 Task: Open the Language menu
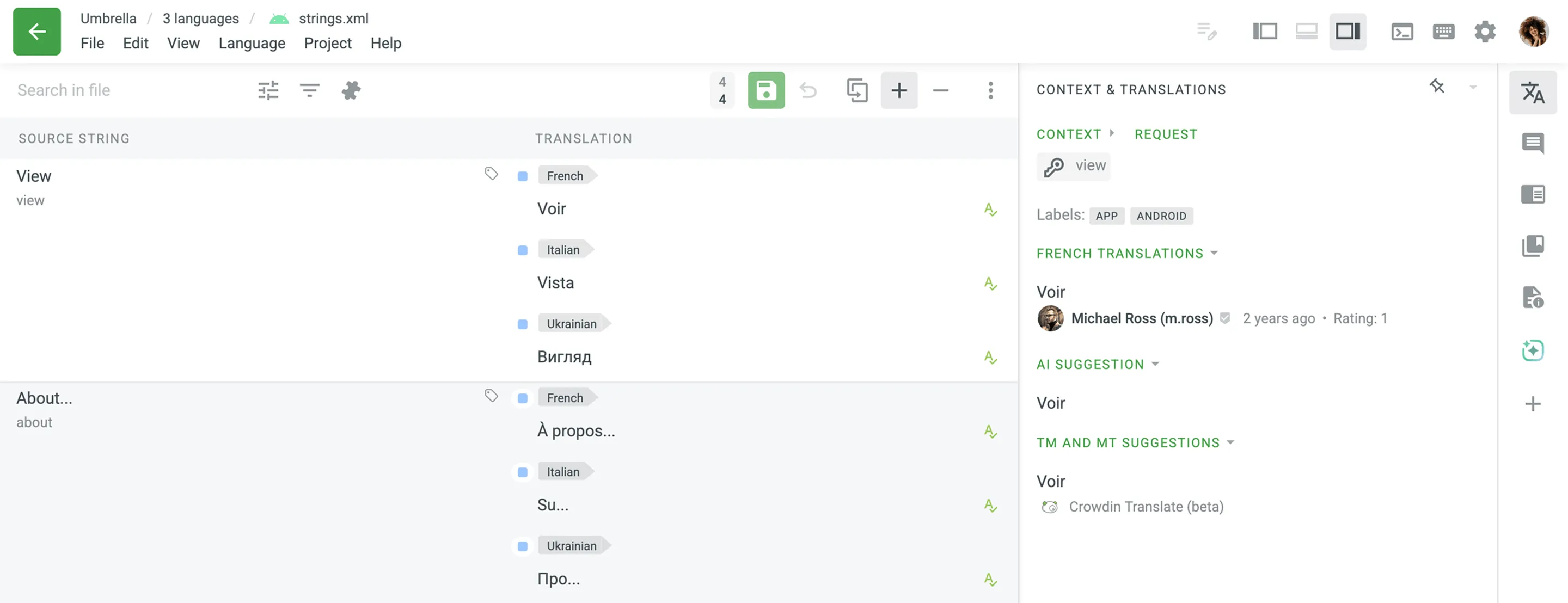click(252, 42)
